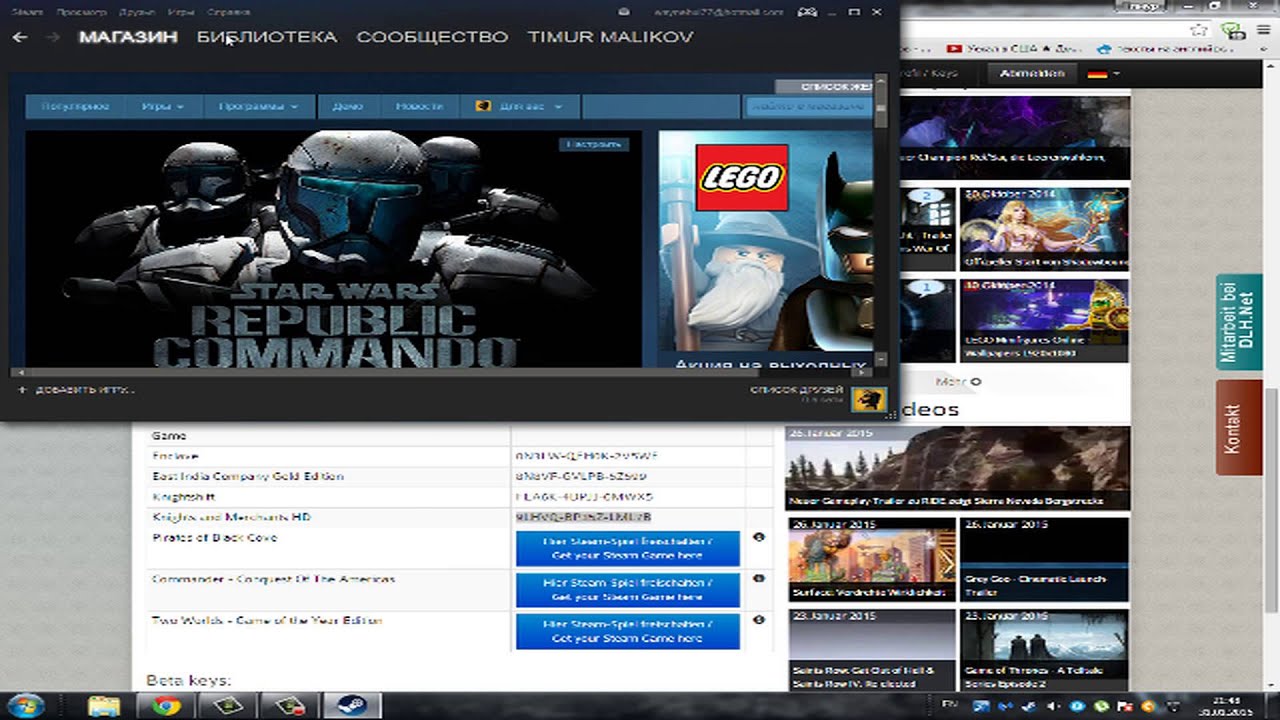
Task: Open the Saints Row Gat Out of Hell thumbnail
Action: (871, 650)
